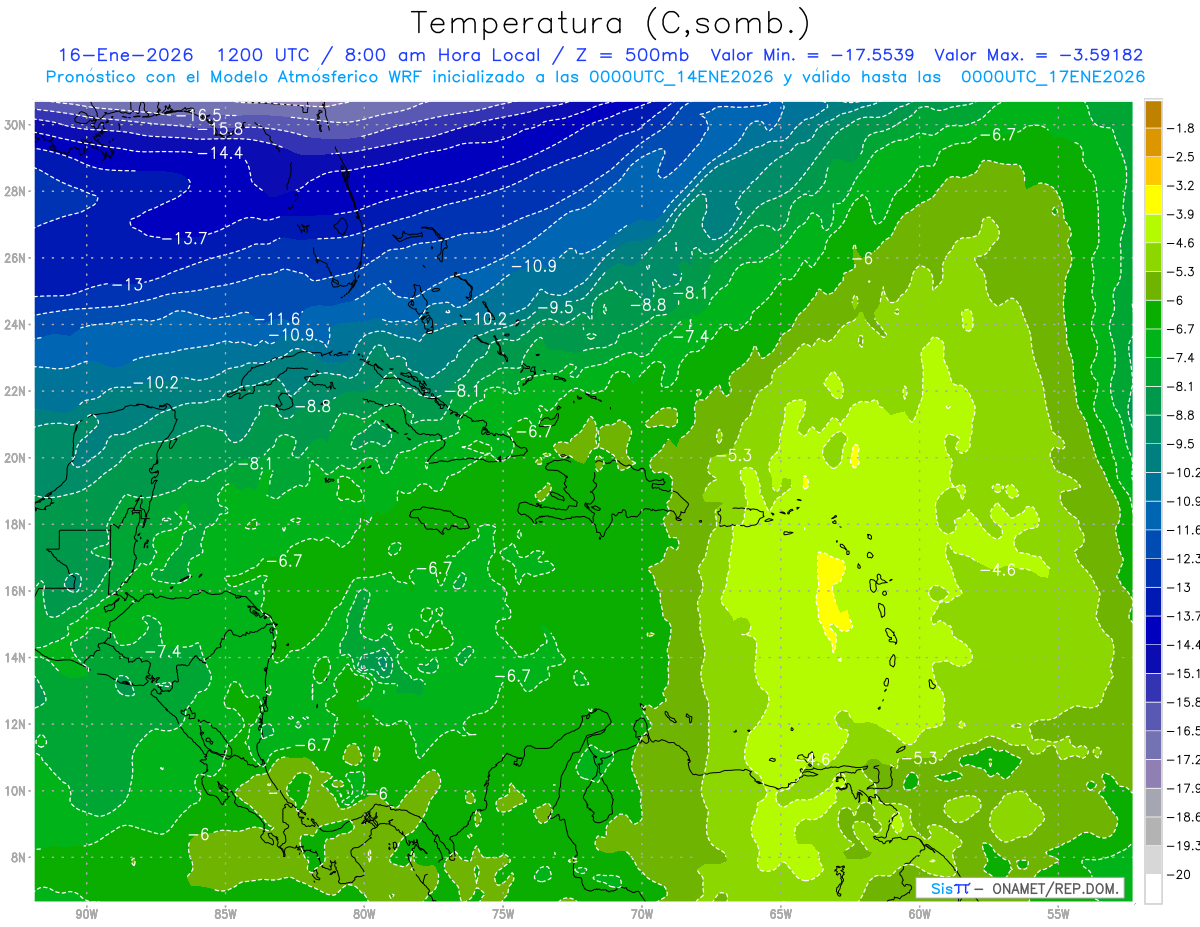This screenshot has height=927, width=1200.
Task: Click the latitude axis label "30N"
Action: pyautogui.click(x=17, y=125)
